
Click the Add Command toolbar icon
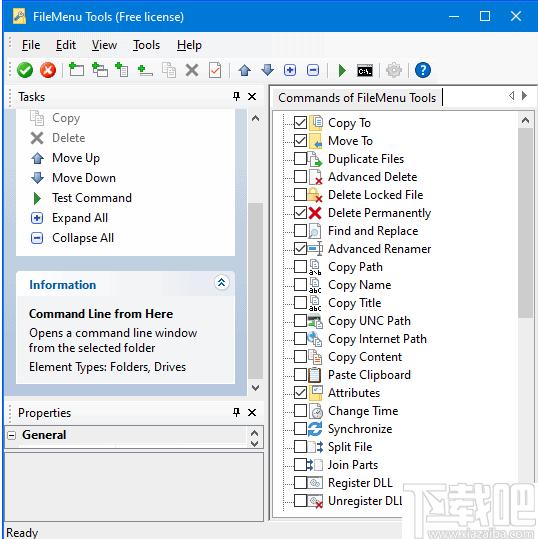[76, 70]
